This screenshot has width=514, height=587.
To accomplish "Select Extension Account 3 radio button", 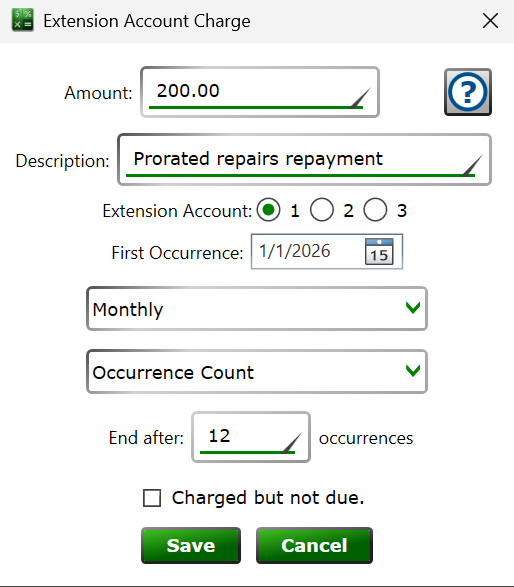I will click(x=375, y=210).
